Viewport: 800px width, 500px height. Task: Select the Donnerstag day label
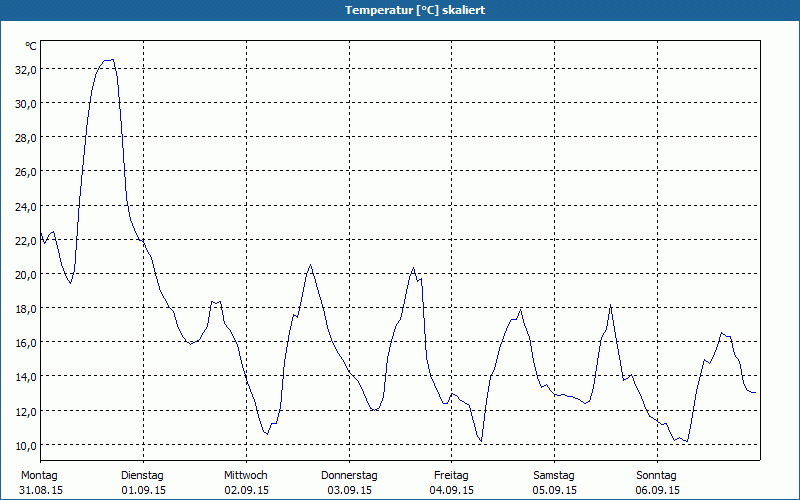coord(349,476)
